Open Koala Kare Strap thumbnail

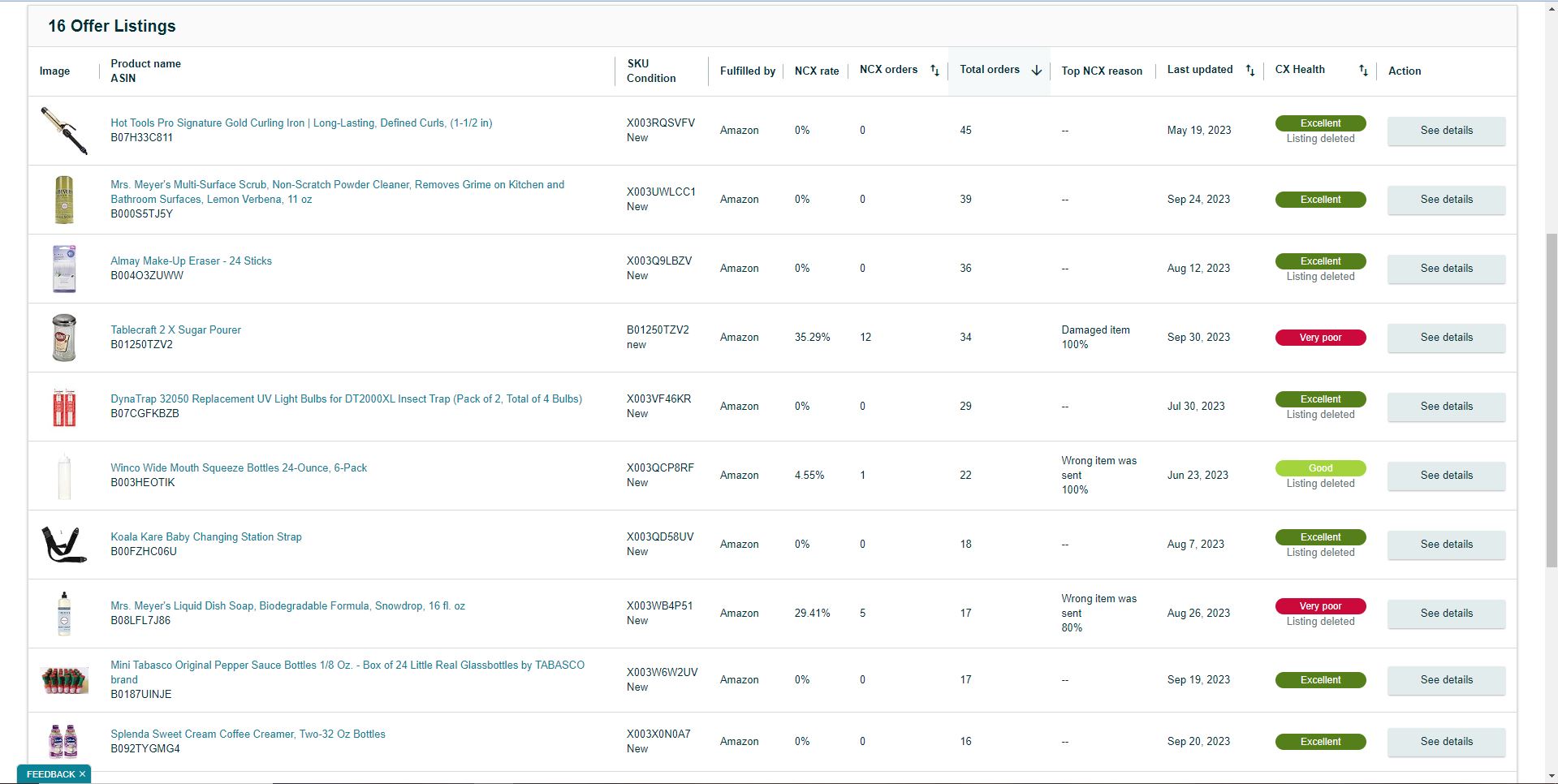(64, 545)
